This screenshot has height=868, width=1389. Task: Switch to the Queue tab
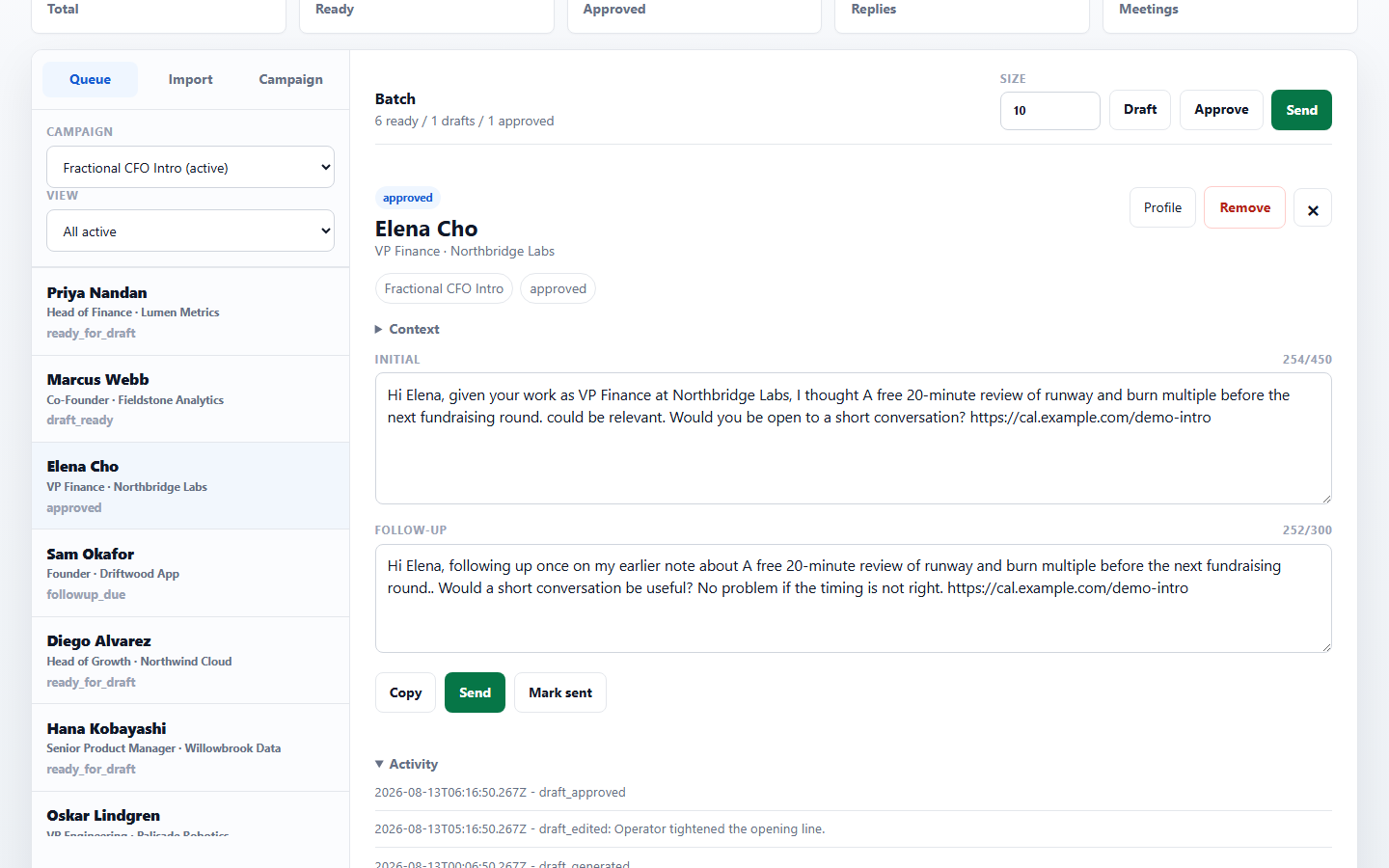[x=90, y=79]
